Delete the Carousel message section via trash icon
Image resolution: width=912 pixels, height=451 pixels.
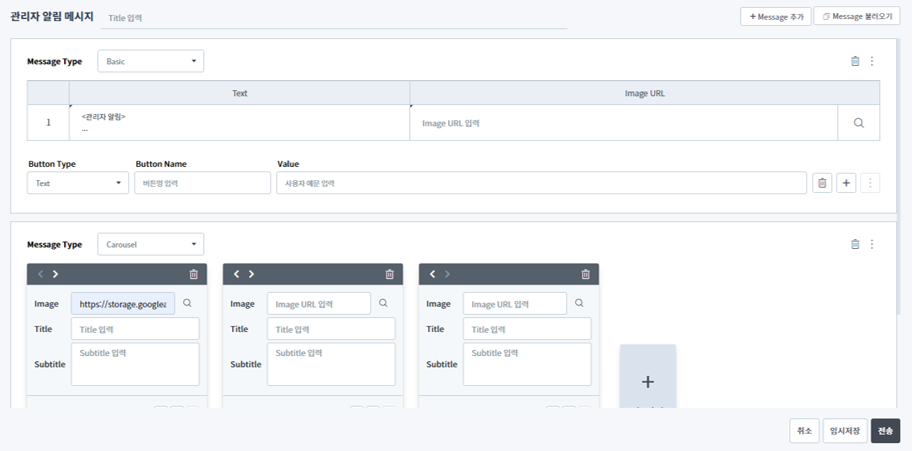click(x=855, y=244)
